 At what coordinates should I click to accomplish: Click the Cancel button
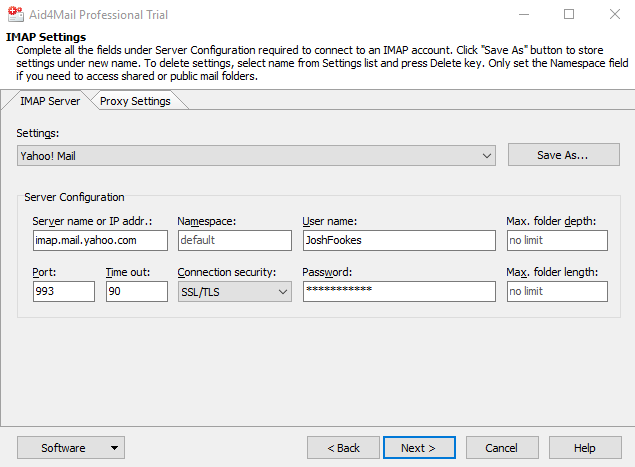pyautogui.click(x=502, y=448)
